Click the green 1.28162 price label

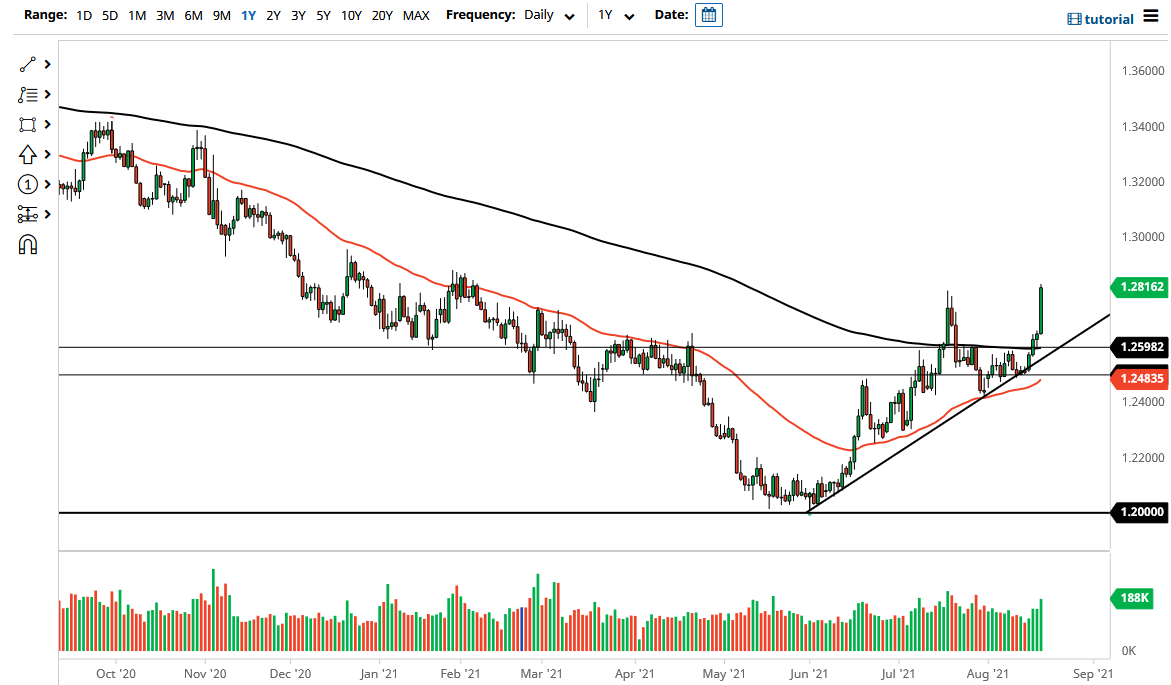(x=1140, y=287)
